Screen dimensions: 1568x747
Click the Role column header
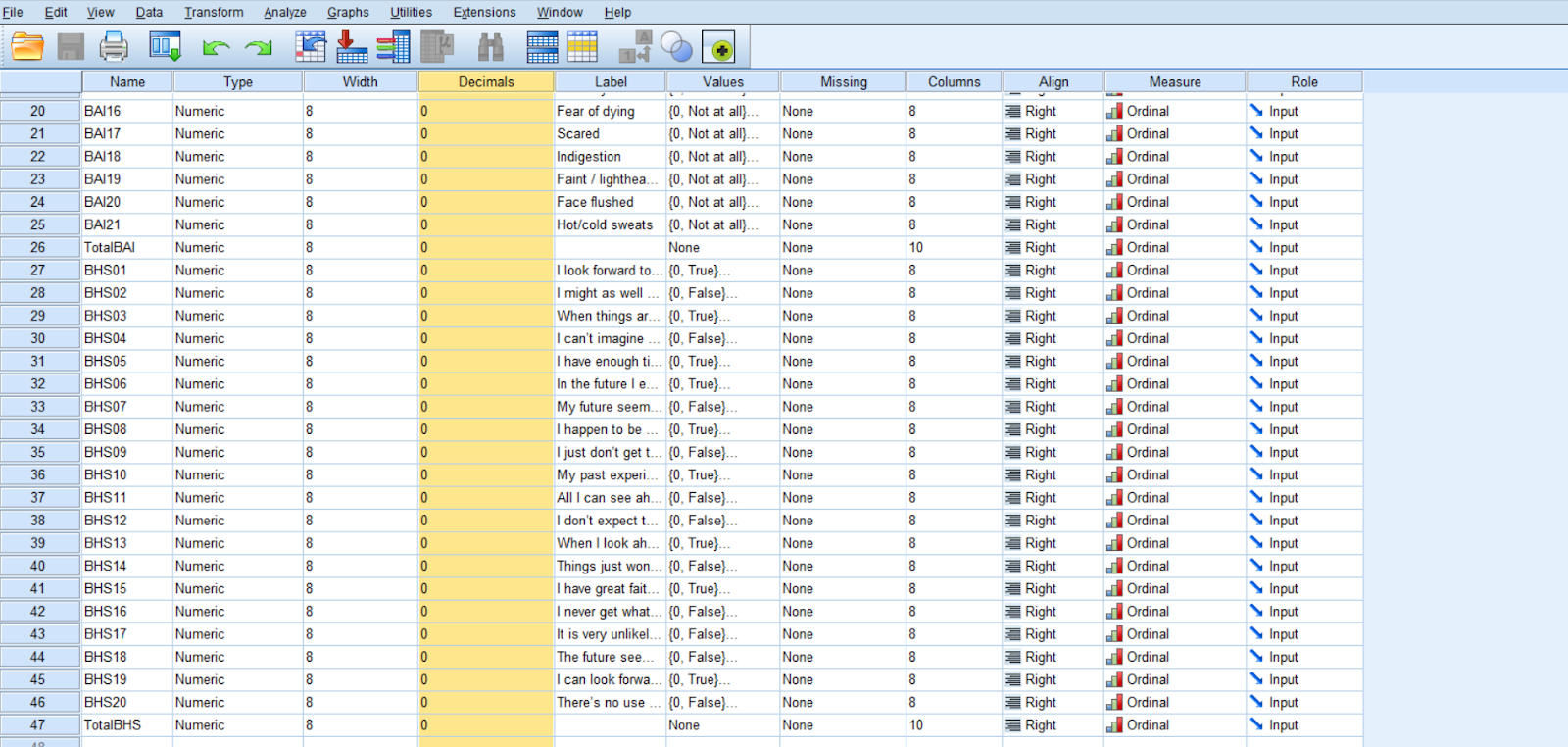(x=1304, y=81)
